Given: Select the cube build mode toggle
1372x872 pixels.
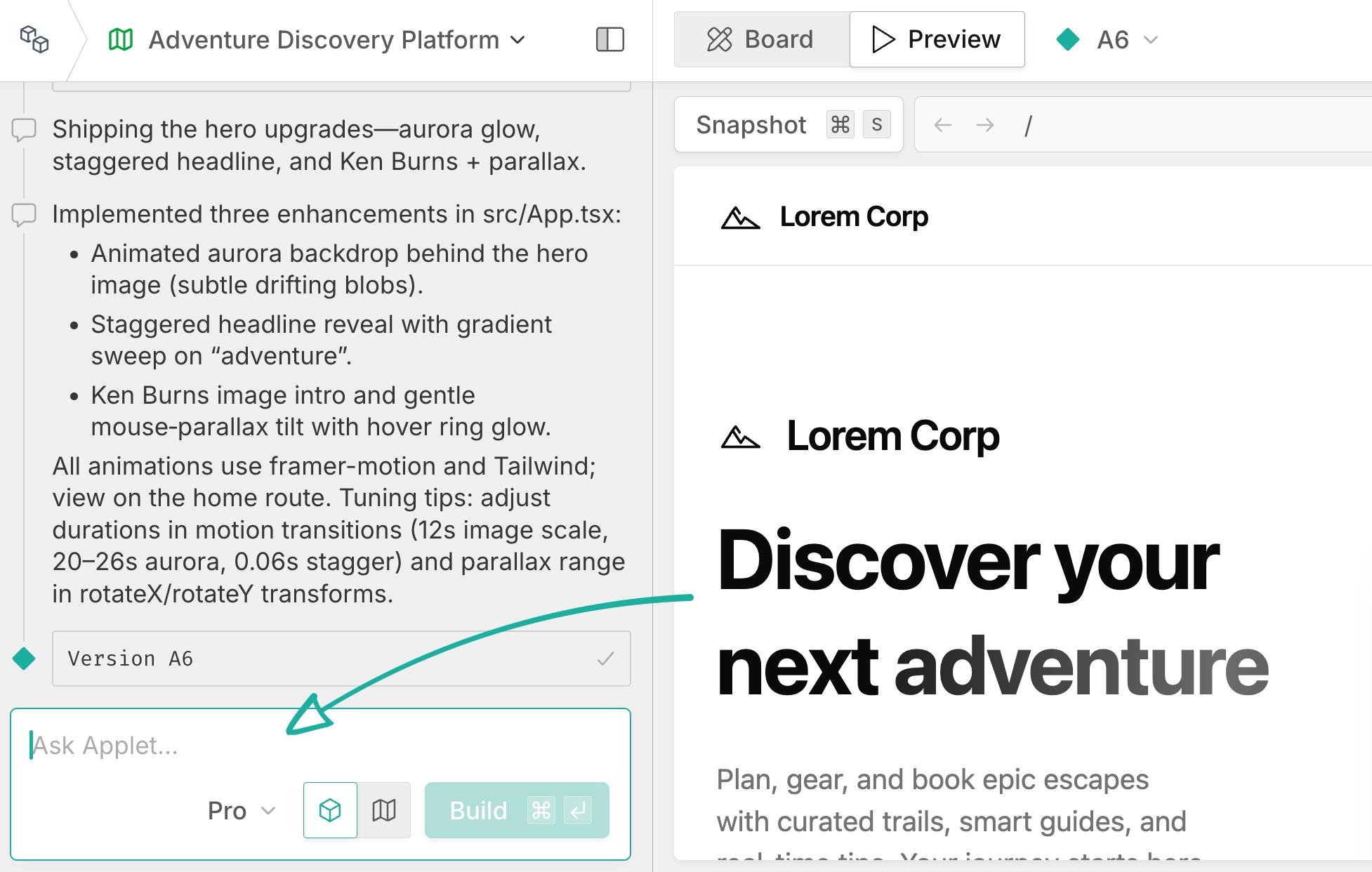Looking at the screenshot, I should click(x=330, y=811).
